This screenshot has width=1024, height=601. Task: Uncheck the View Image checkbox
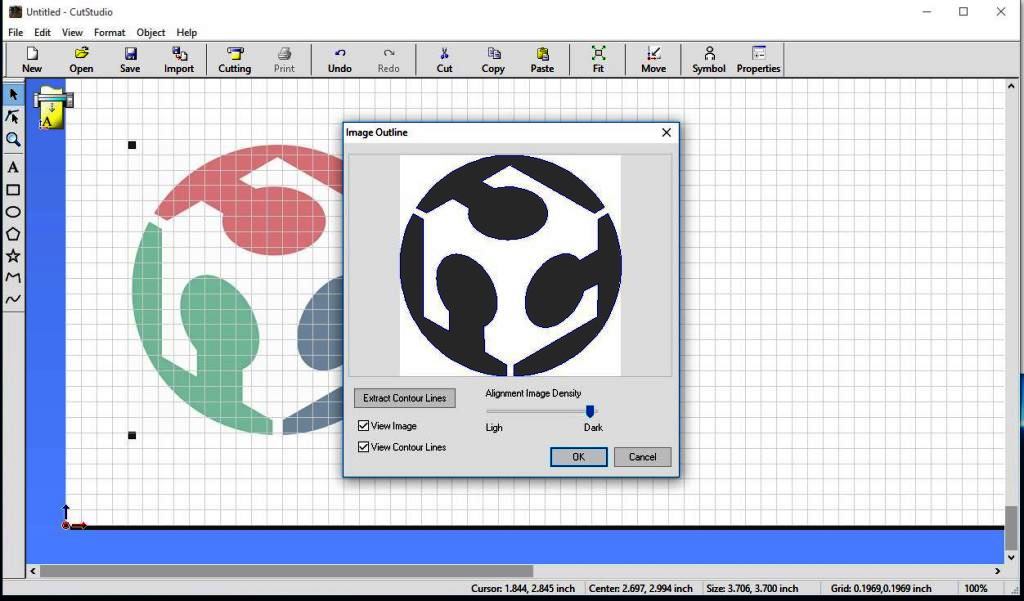tap(364, 426)
